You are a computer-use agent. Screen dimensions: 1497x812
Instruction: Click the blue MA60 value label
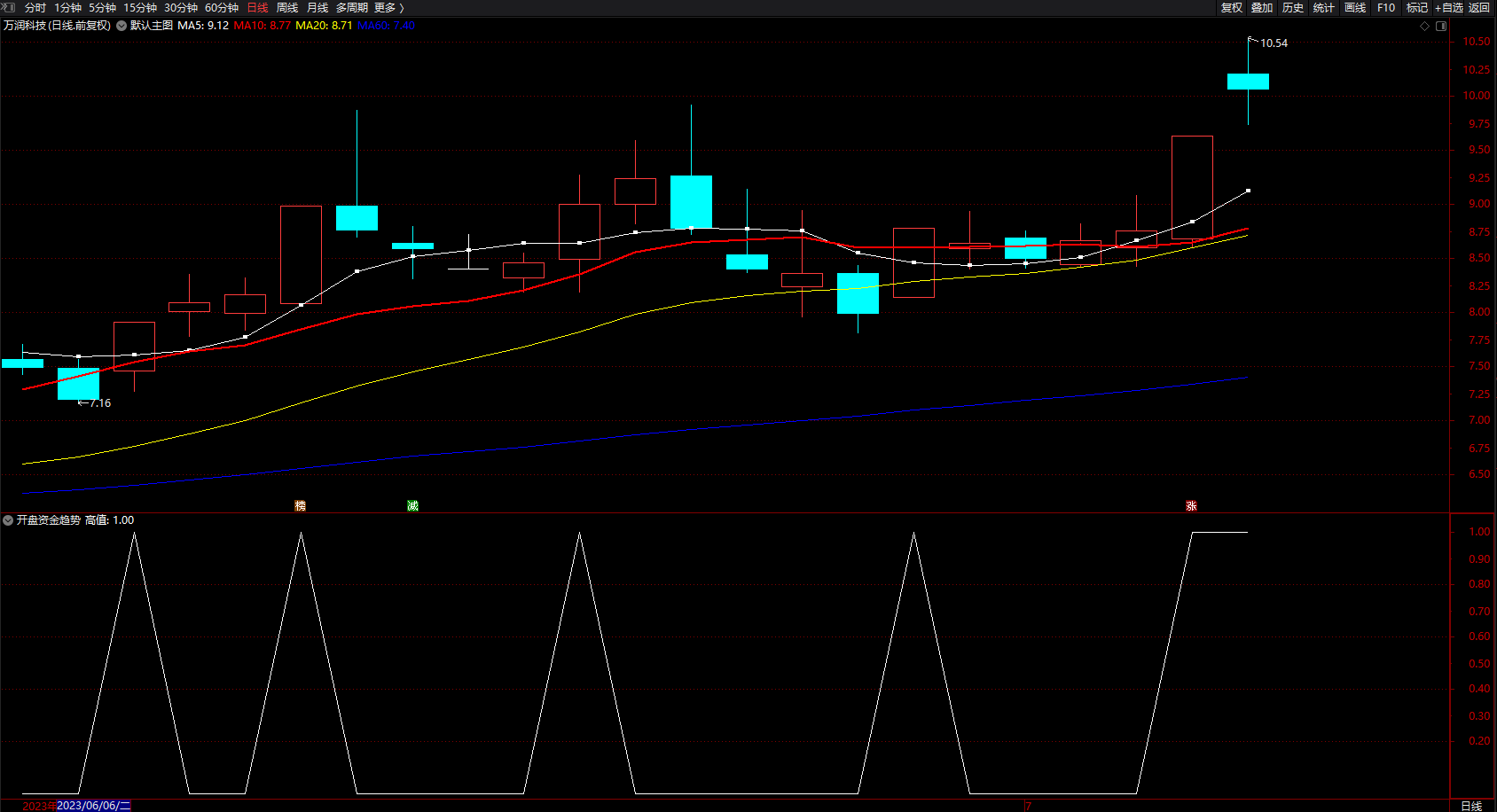click(x=386, y=26)
